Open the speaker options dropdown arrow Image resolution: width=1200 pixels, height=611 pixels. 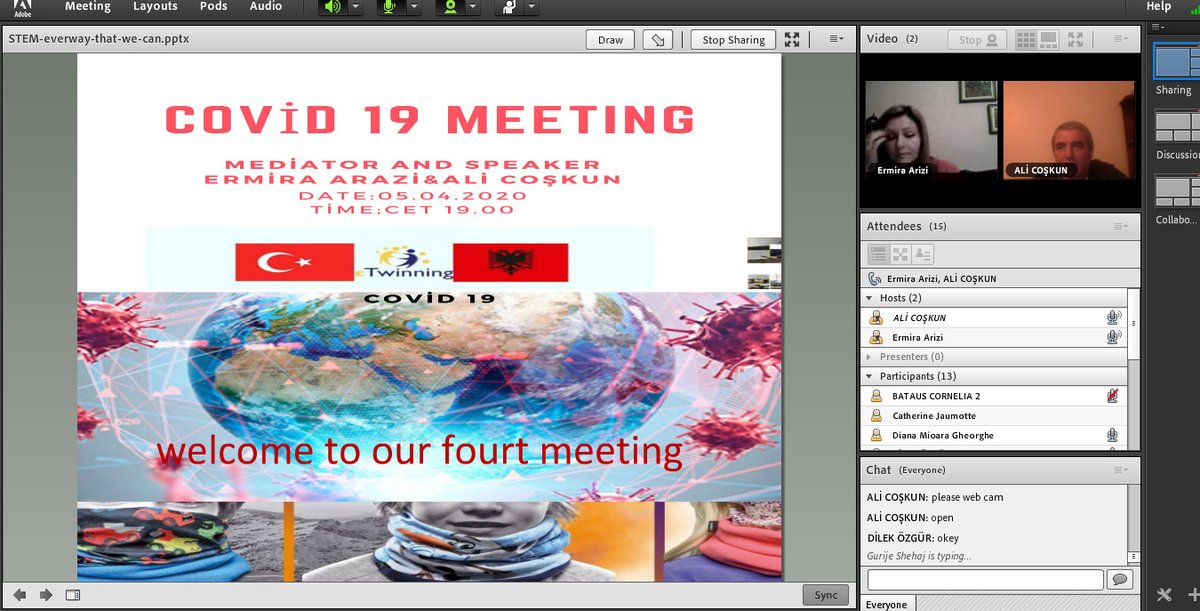[x=357, y=7]
